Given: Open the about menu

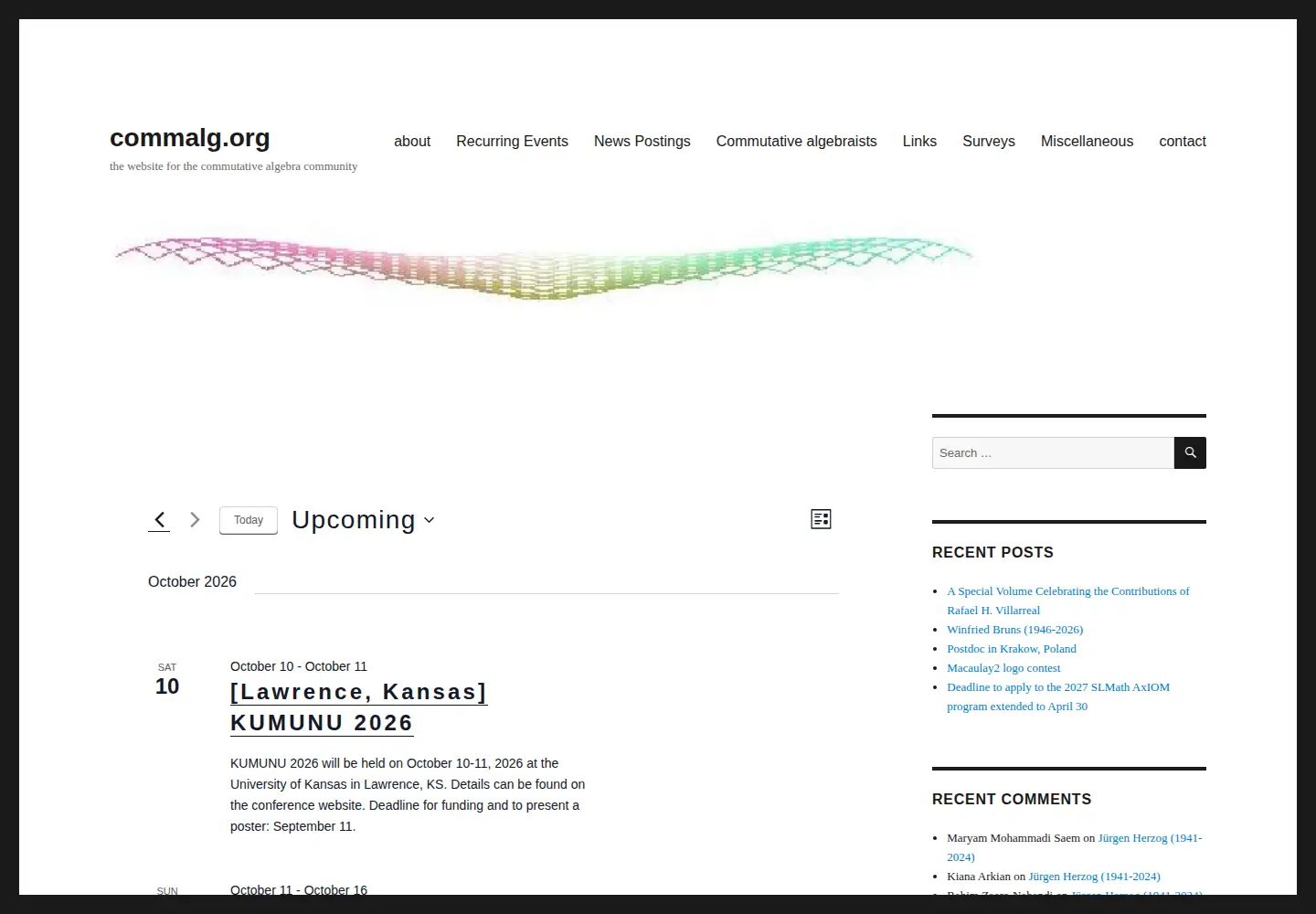Looking at the screenshot, I should pos(412,141).
